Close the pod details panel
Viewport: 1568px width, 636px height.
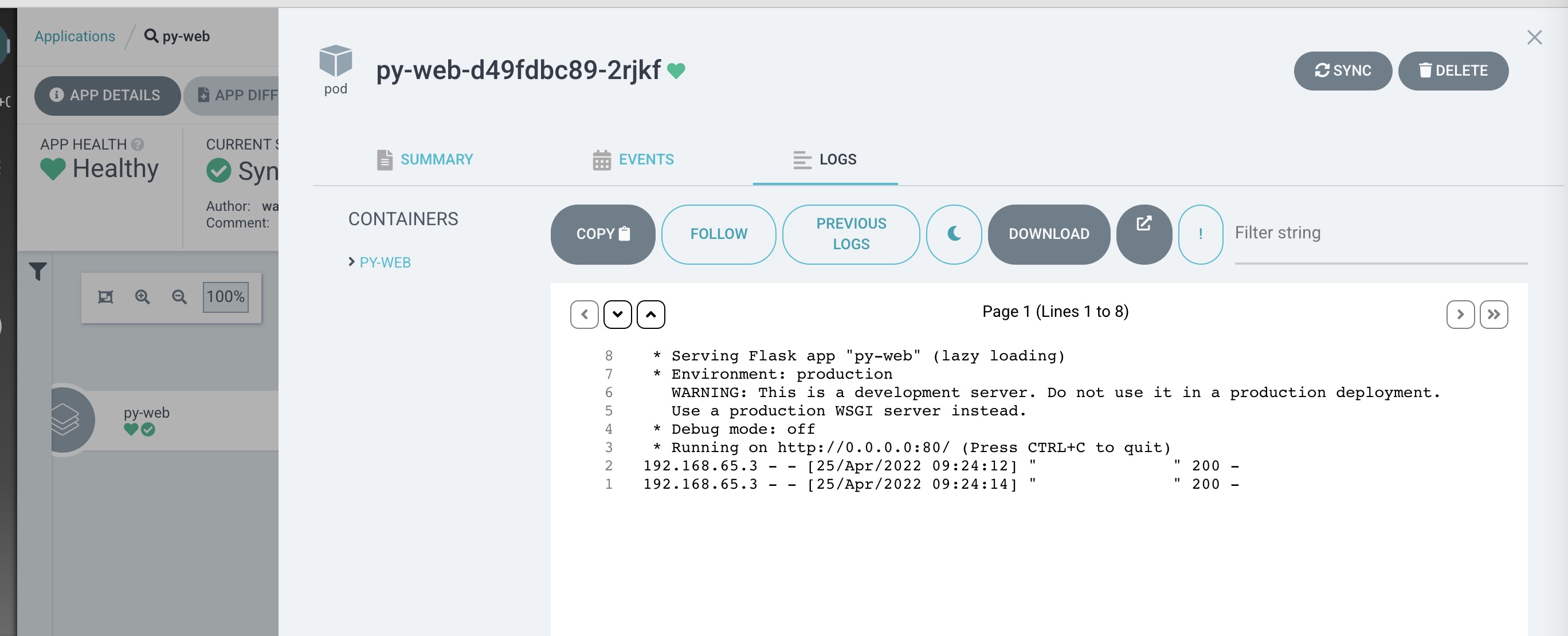(1534, 38)
